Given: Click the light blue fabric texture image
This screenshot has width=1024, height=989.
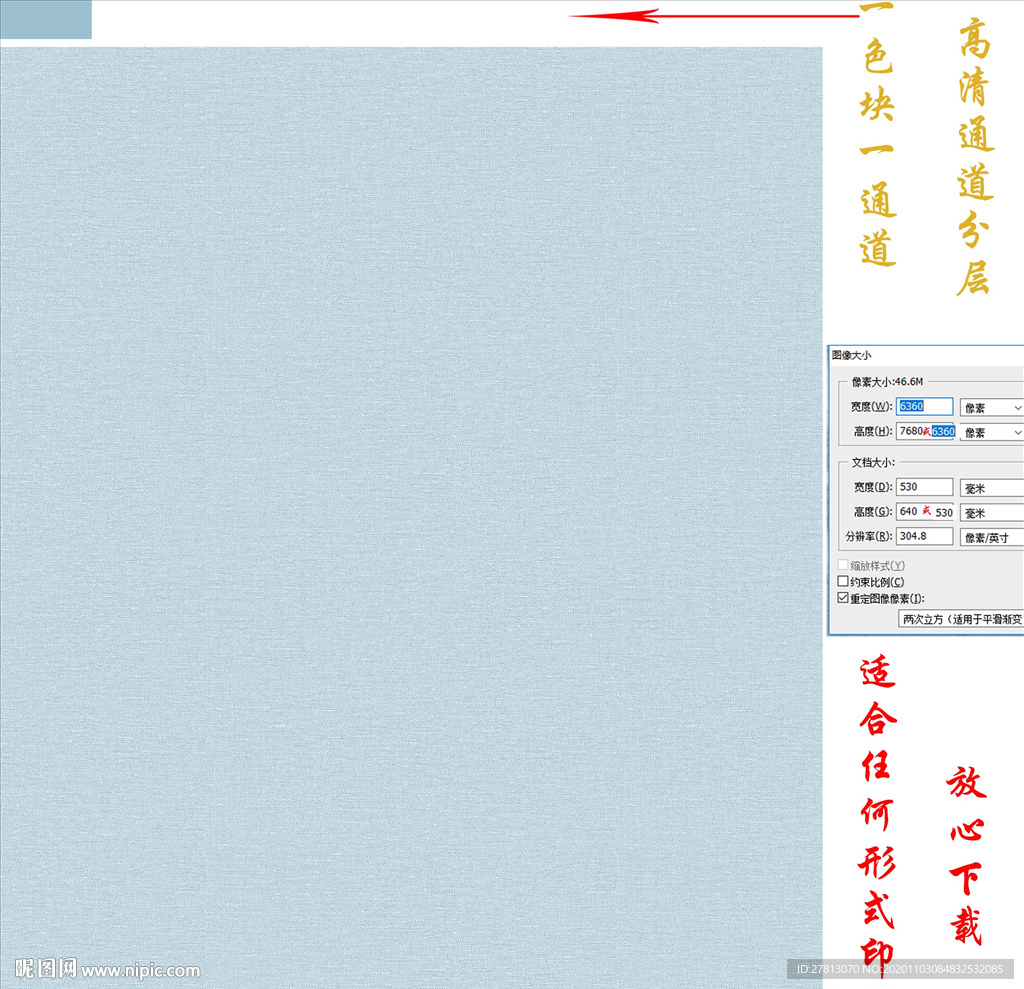Looking at the screenshot, I should pos(411,516).
